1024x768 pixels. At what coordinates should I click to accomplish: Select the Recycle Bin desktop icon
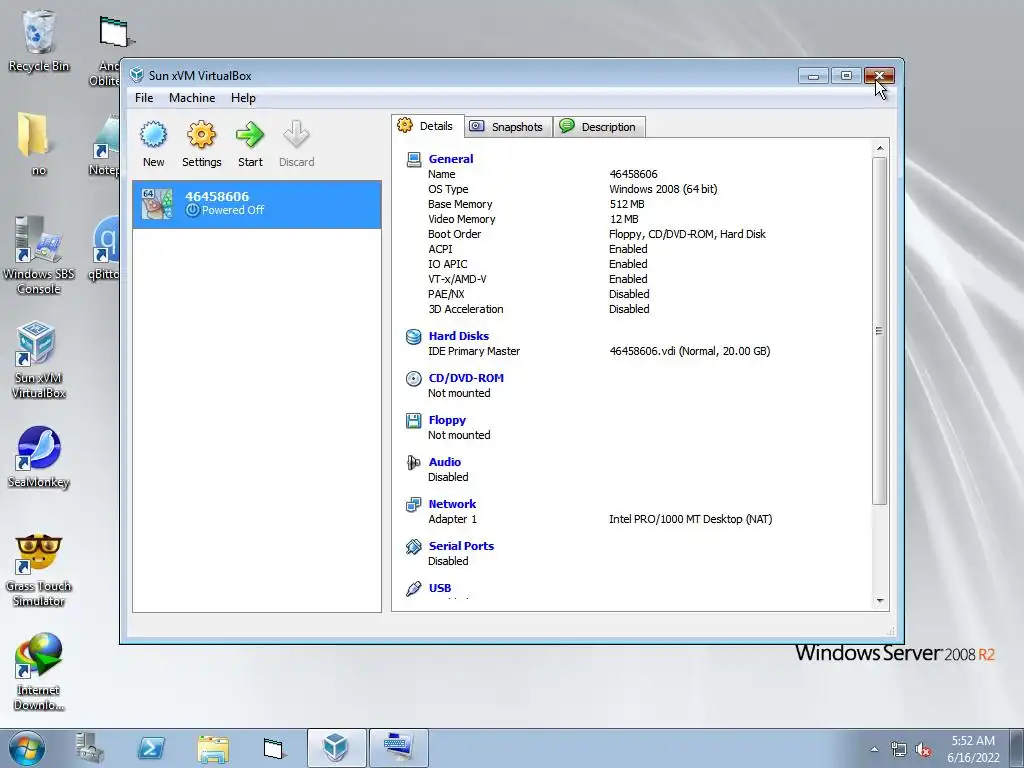point(39,41)
